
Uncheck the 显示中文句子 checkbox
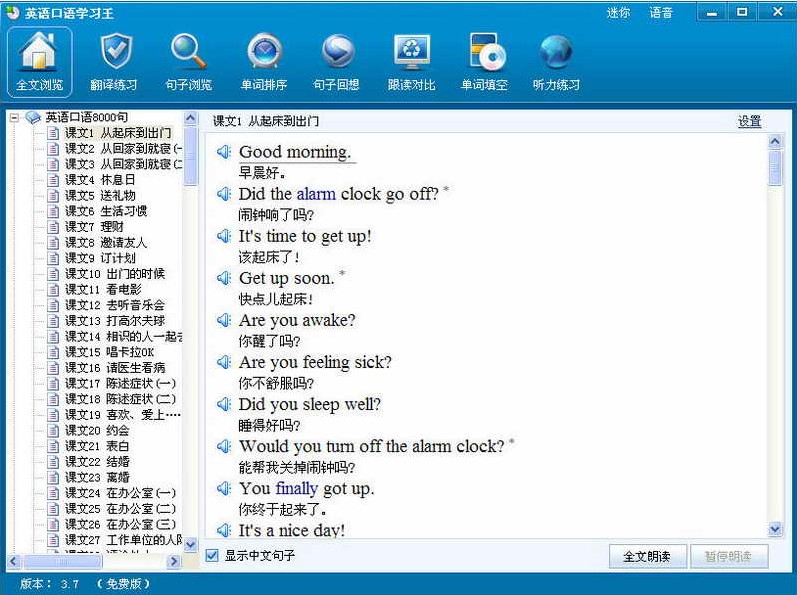(212, 555)
